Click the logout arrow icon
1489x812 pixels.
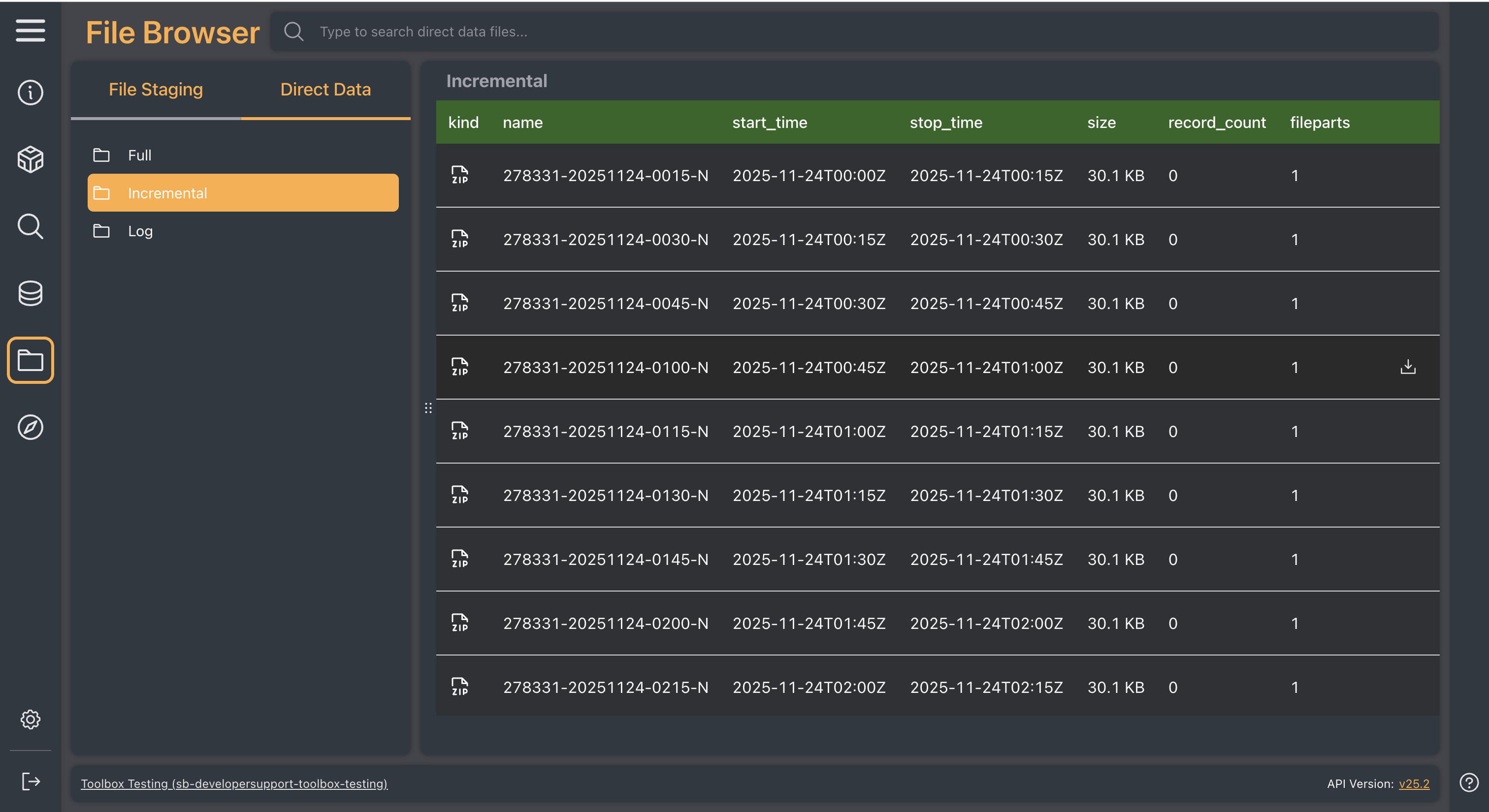(x=30, y=781)
